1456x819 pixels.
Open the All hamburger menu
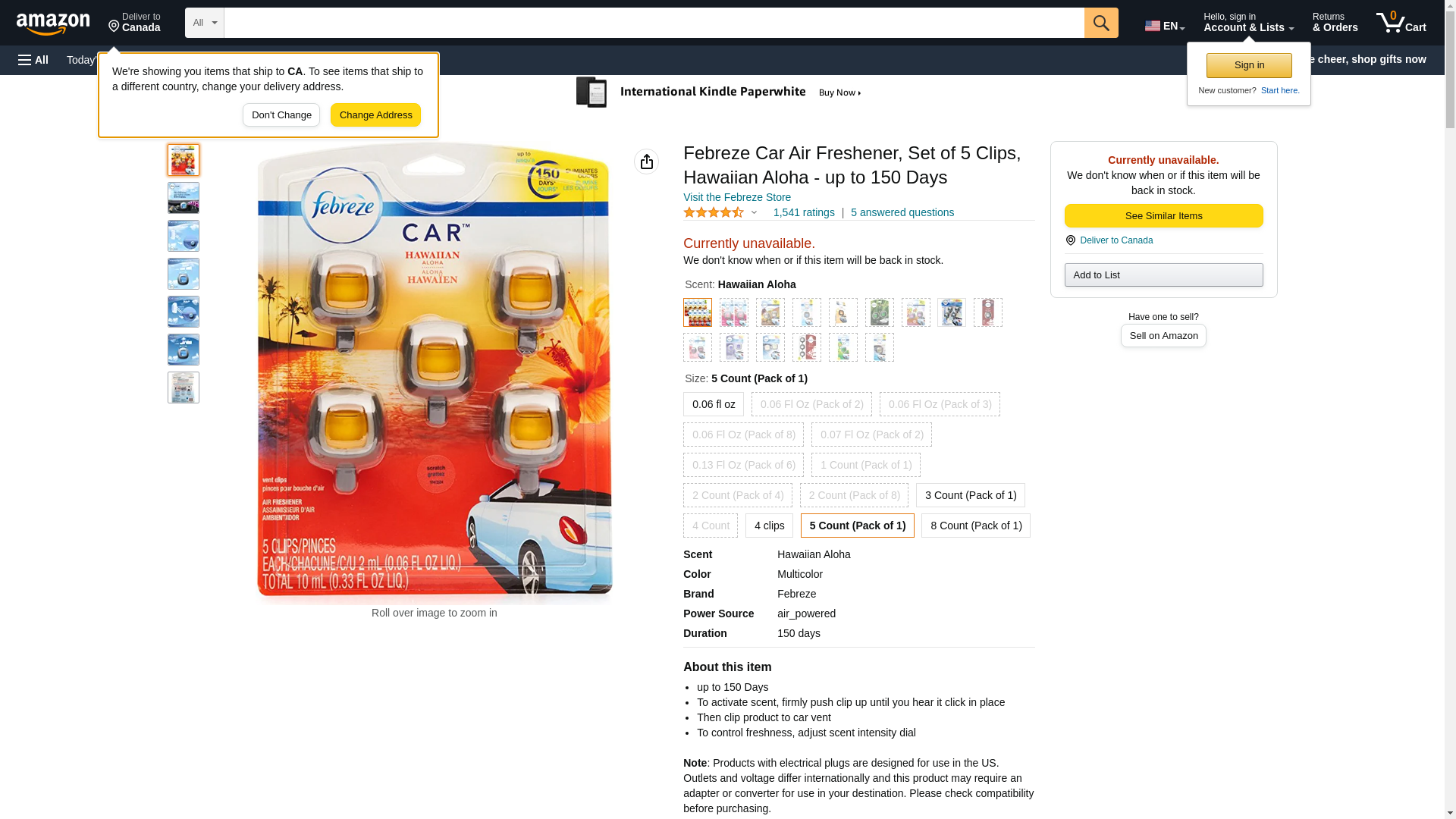[33, 60]
